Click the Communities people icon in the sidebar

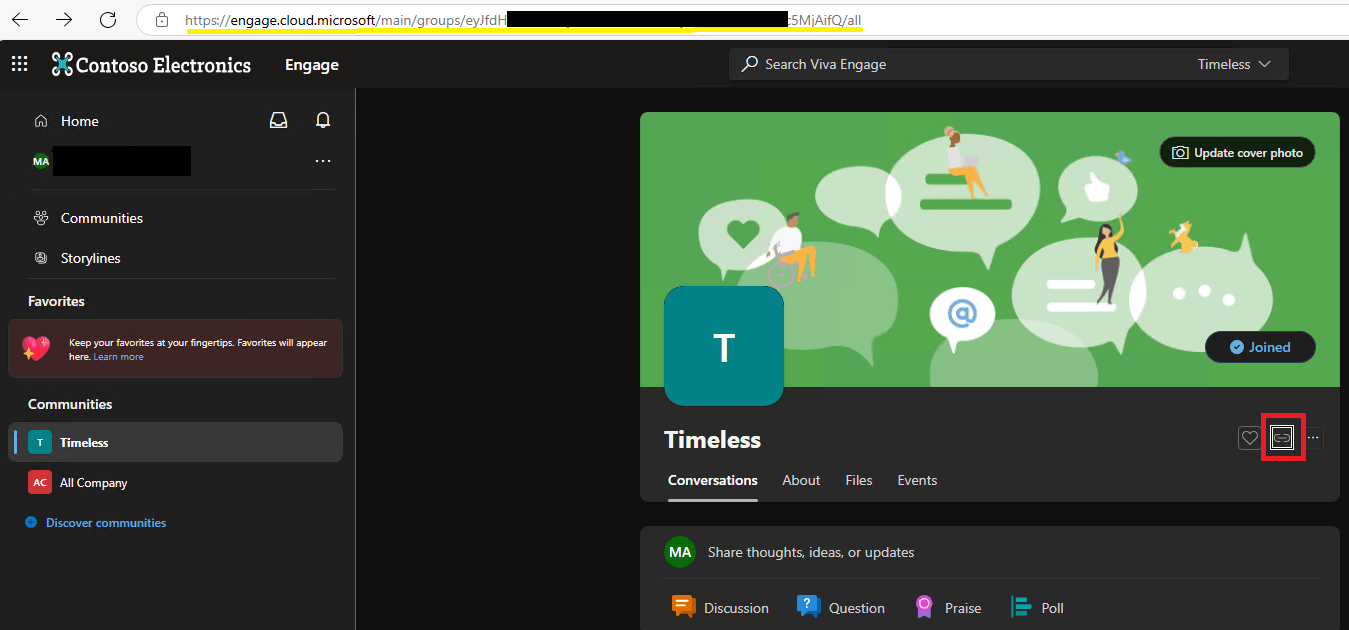[41, 218]
